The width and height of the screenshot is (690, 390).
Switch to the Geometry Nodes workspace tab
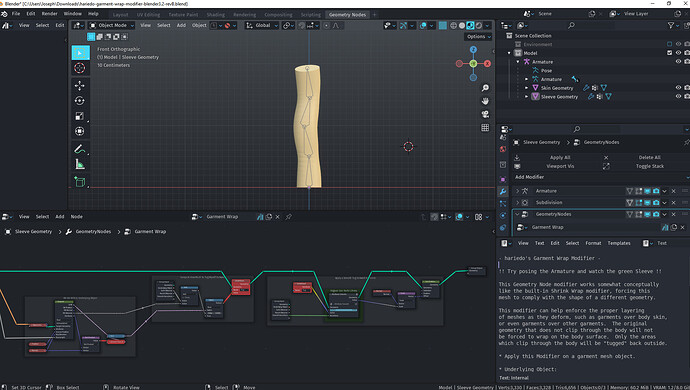click(347, 15)
